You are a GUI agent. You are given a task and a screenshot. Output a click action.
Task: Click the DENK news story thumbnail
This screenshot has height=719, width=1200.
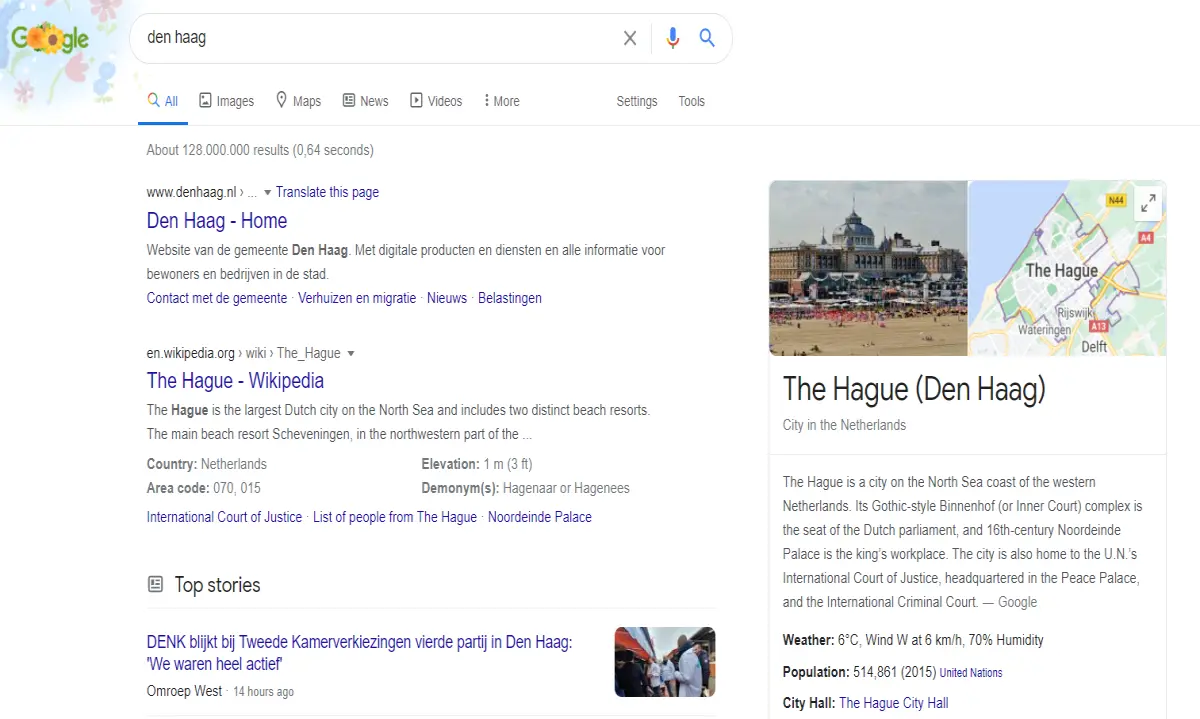[x=665, y=662]
